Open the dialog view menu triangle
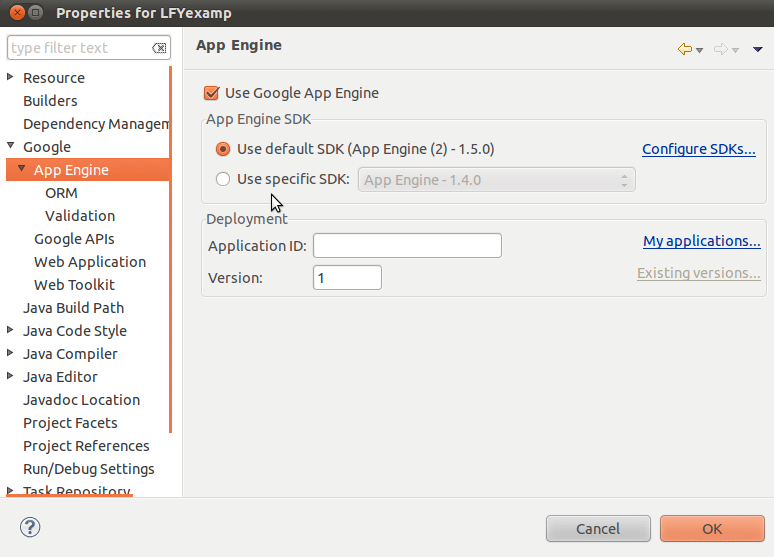Viewport: 774px width, 557px height. pos(758,49)
